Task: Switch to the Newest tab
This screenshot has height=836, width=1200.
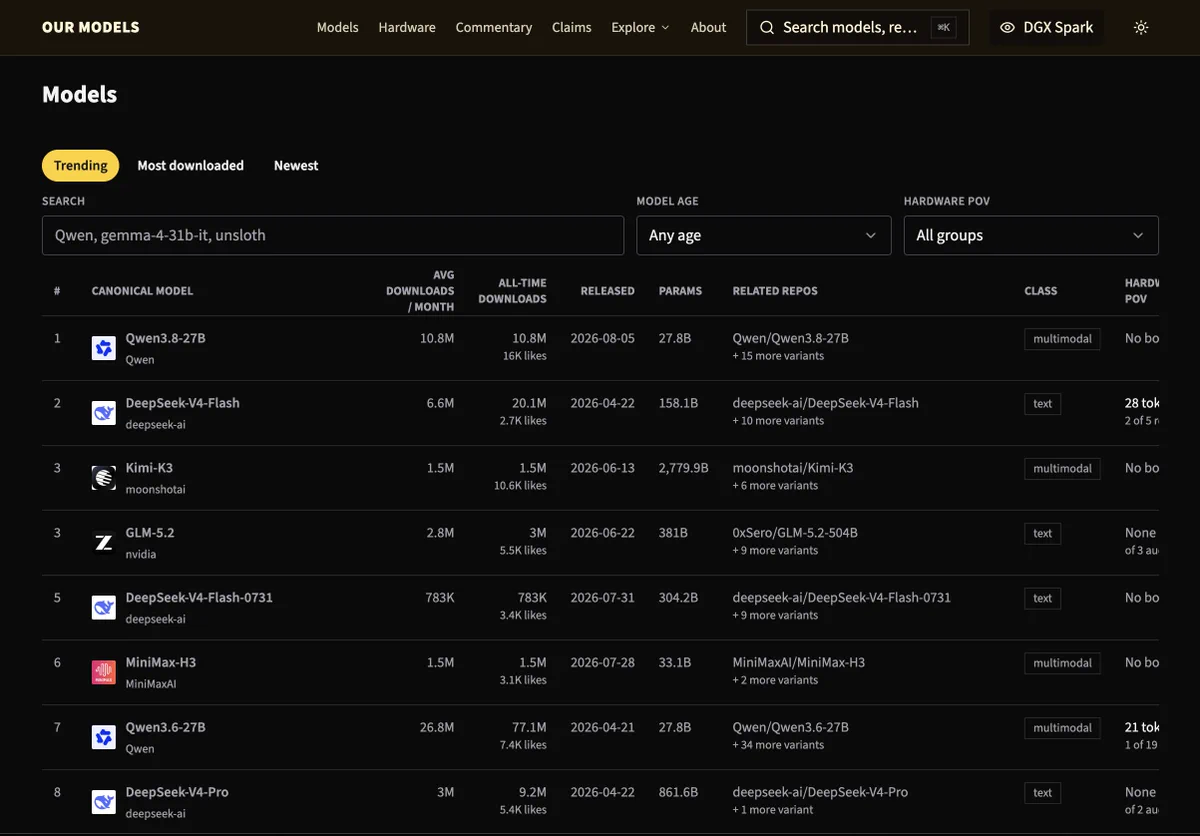Action: (296, 165)
